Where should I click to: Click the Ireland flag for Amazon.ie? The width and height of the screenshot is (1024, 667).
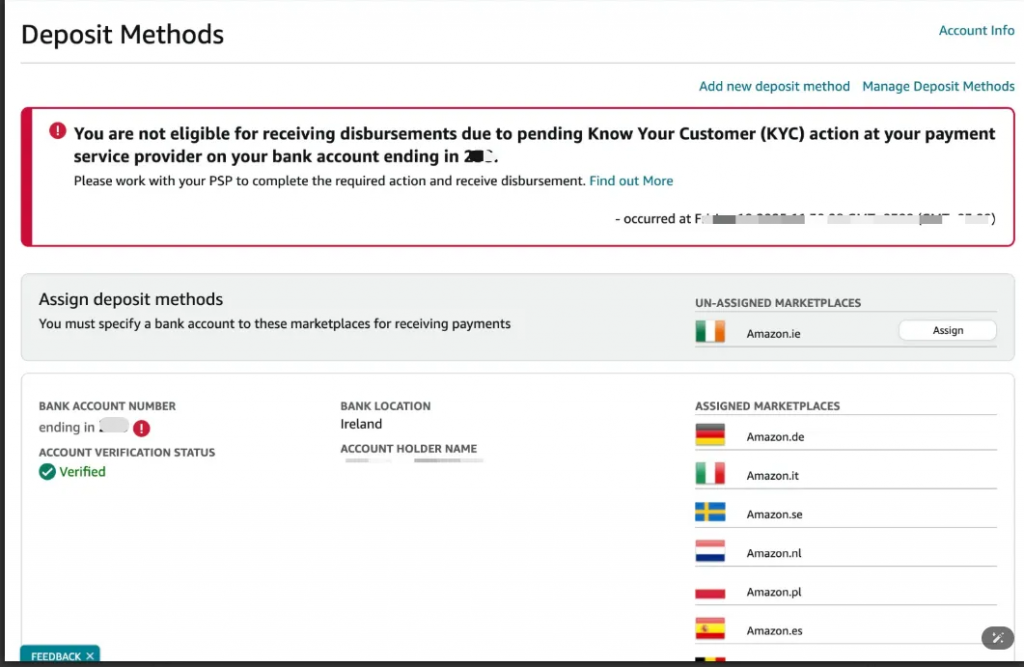point(710,332)
